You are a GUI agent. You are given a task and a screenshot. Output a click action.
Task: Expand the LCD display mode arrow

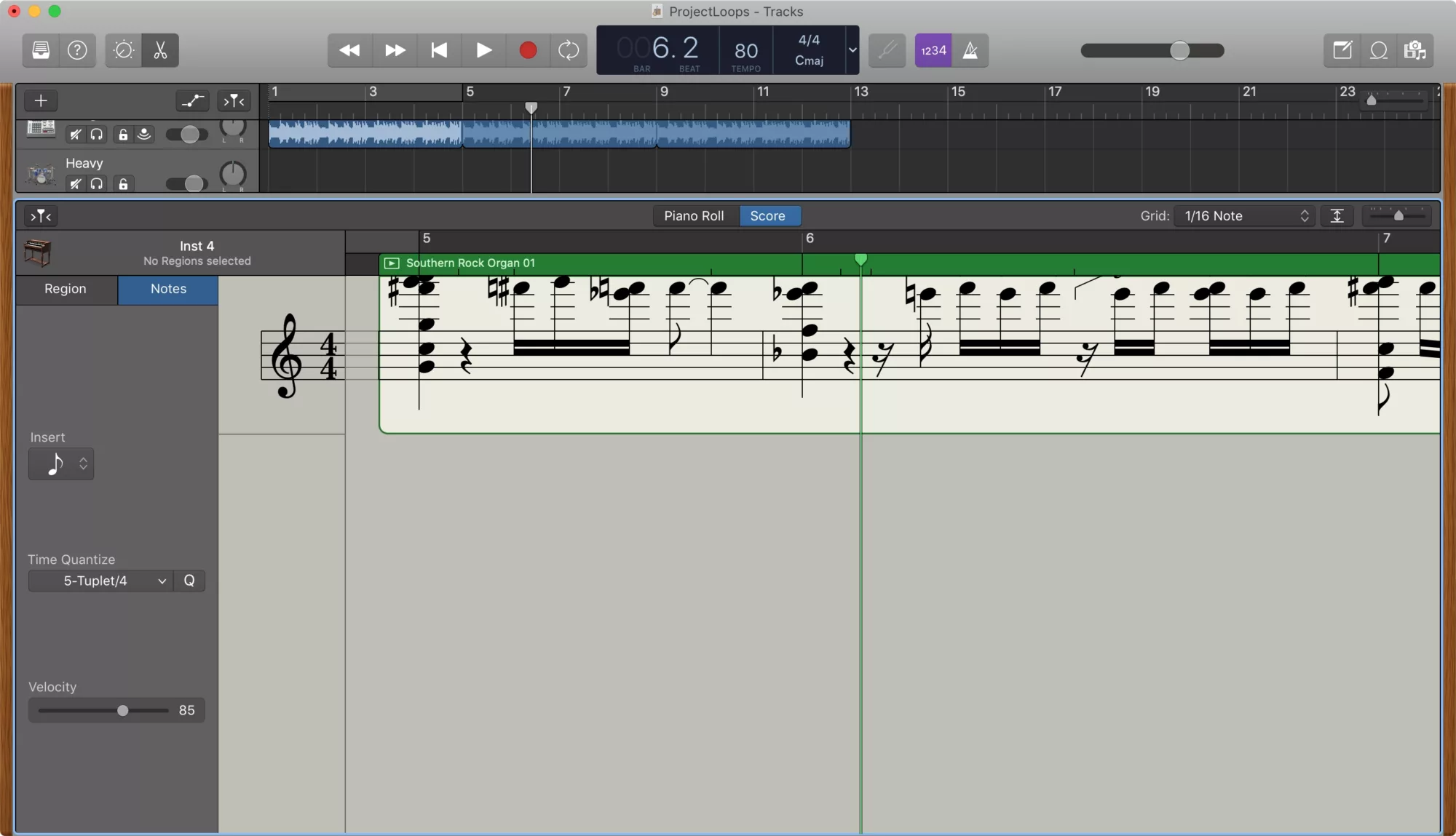(x=852, y=50)
